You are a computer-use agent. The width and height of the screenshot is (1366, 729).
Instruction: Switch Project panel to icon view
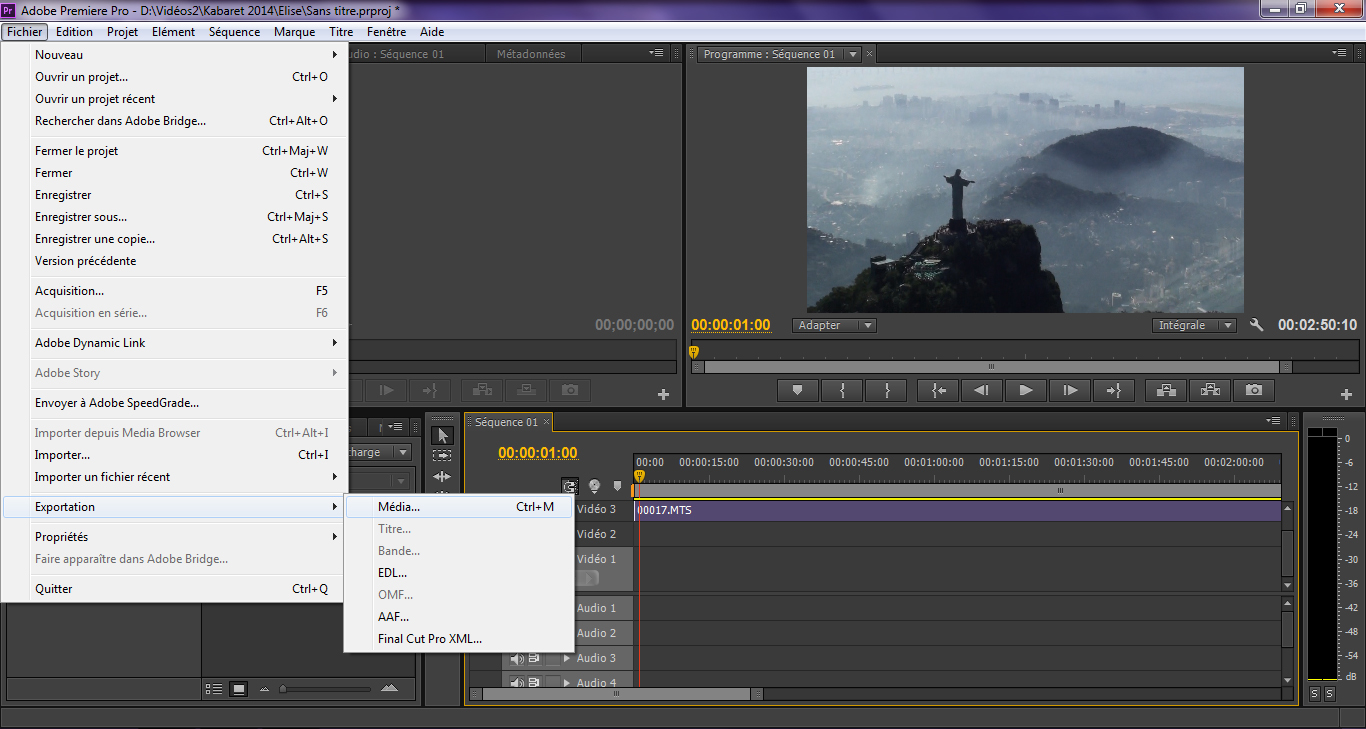238,689
